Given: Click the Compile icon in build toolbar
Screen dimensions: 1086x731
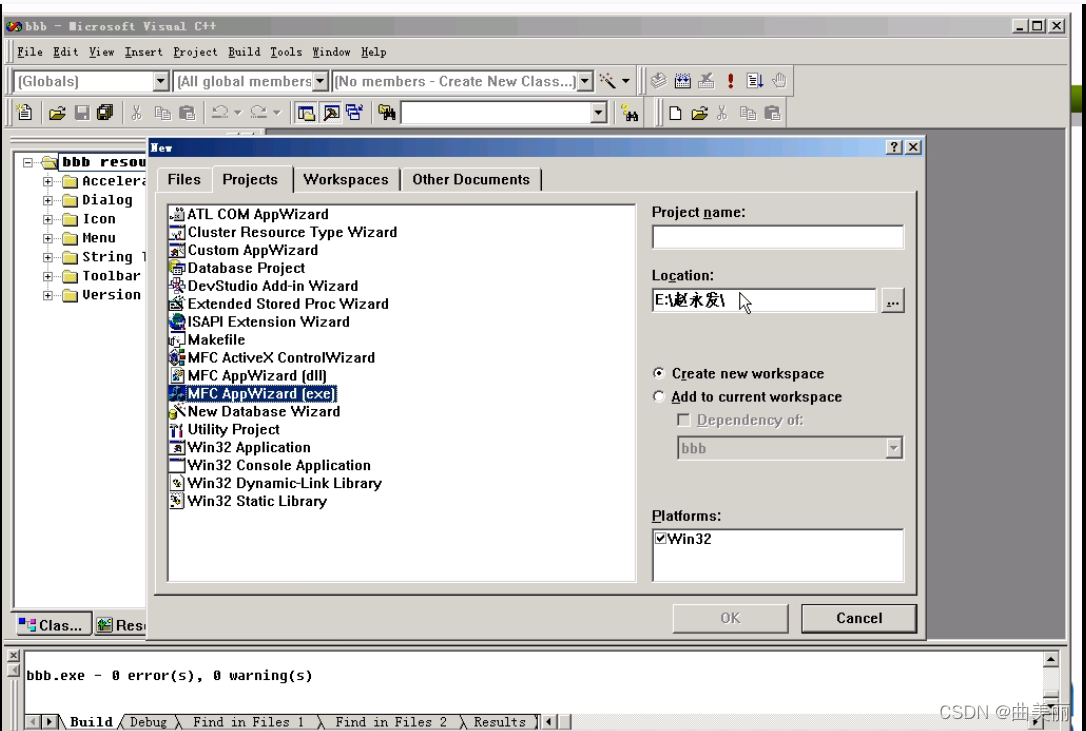Looking at the screenshot, I should point(658,81).
